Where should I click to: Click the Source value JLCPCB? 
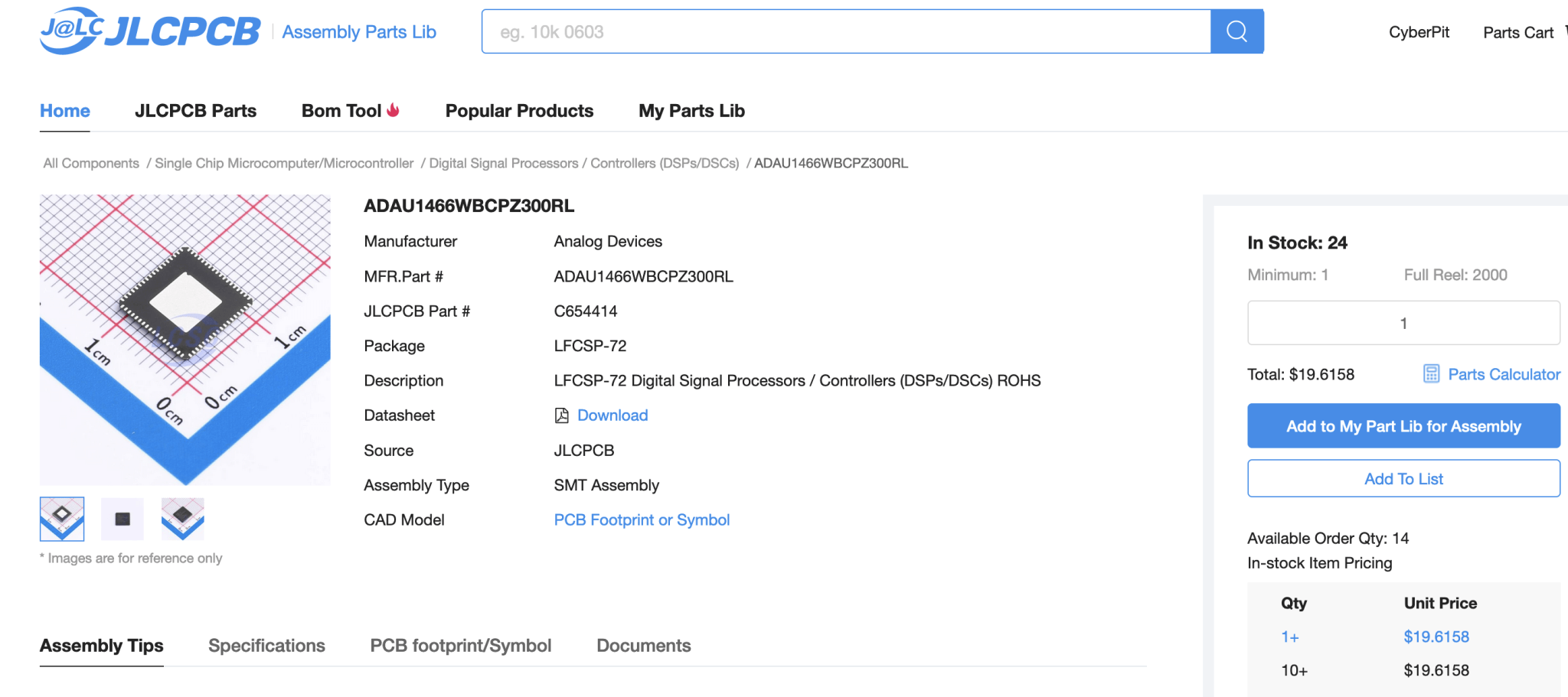[x=584, y=451]
